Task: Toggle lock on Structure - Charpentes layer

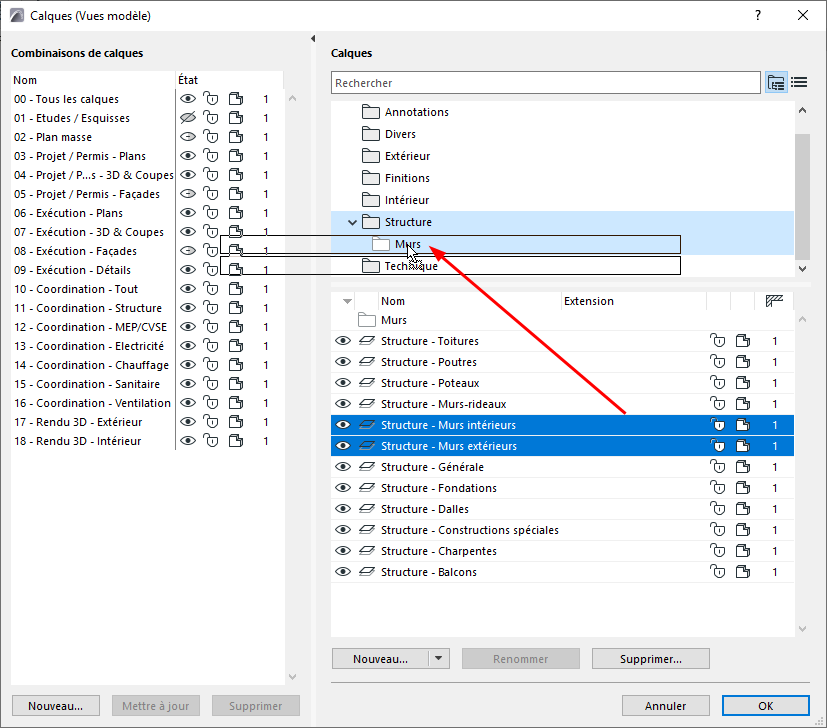Action: coord(717,551)
